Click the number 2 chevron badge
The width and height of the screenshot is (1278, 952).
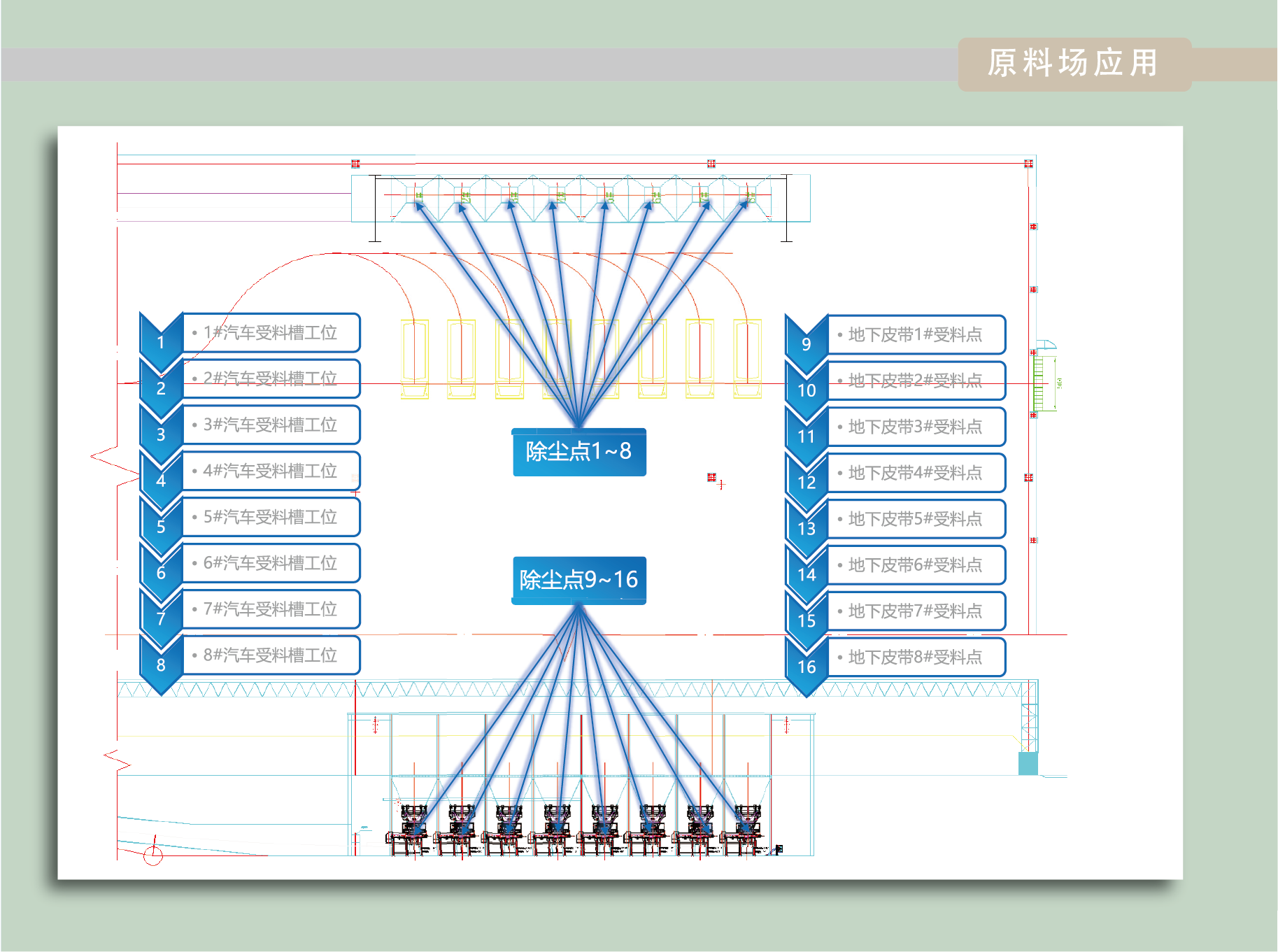[x=161, y=388]
